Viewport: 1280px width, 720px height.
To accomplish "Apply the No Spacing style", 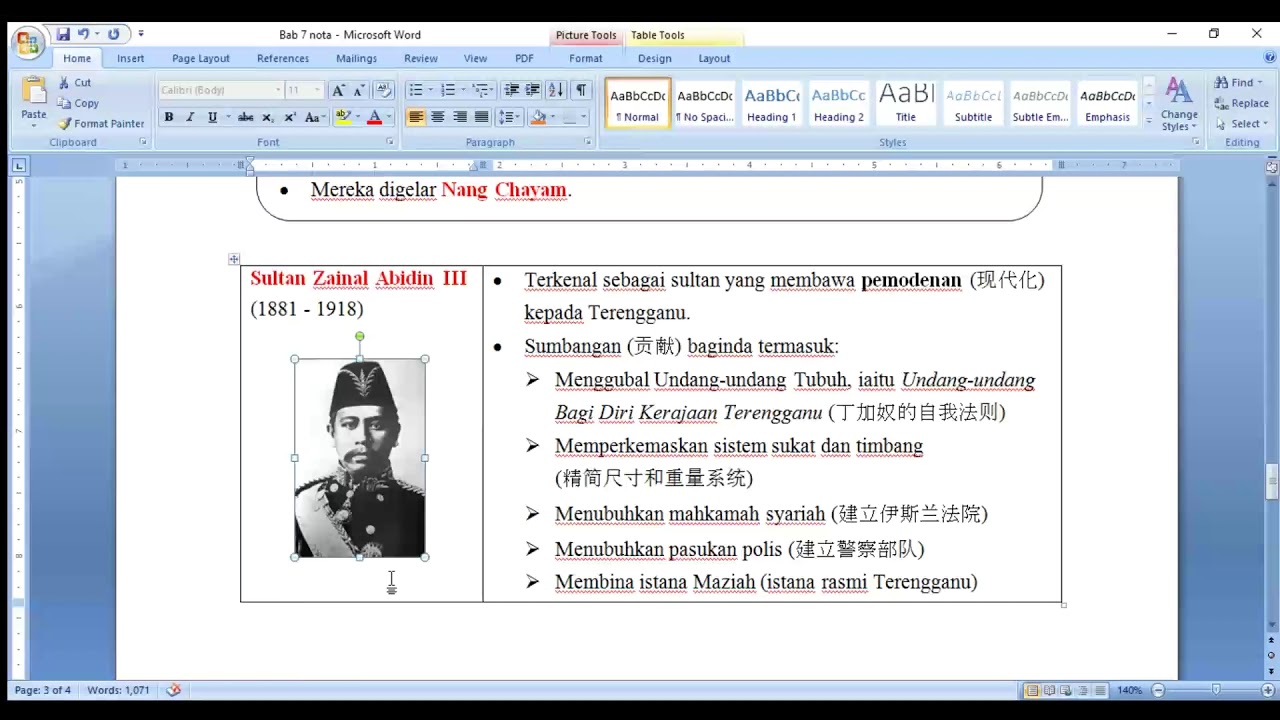I will tap(705, 104).
